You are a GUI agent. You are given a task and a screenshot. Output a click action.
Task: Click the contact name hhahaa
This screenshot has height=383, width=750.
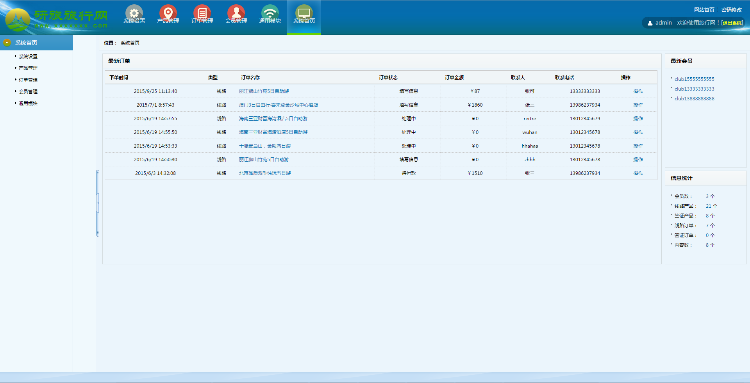530,146
